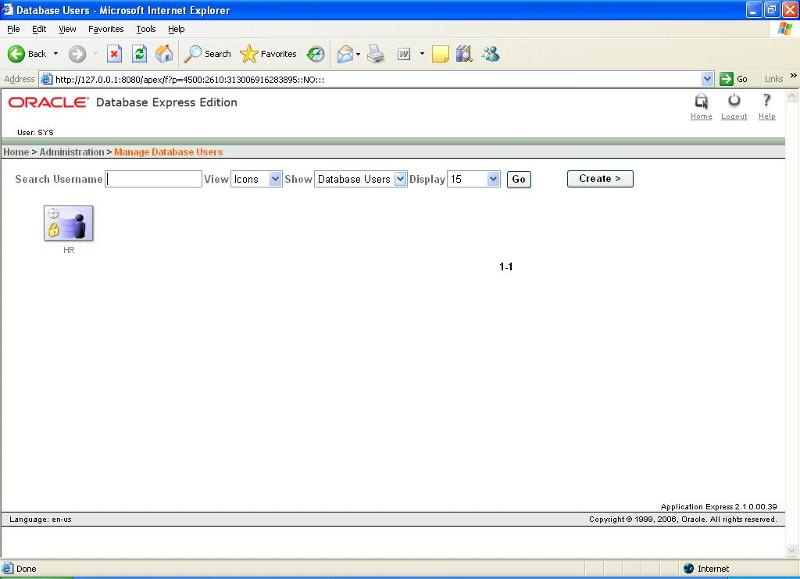This screenshot has height=579, width=800.
Task: Click the page icon in the address bar
Action: pyautogui.click(x=46, y=79)
